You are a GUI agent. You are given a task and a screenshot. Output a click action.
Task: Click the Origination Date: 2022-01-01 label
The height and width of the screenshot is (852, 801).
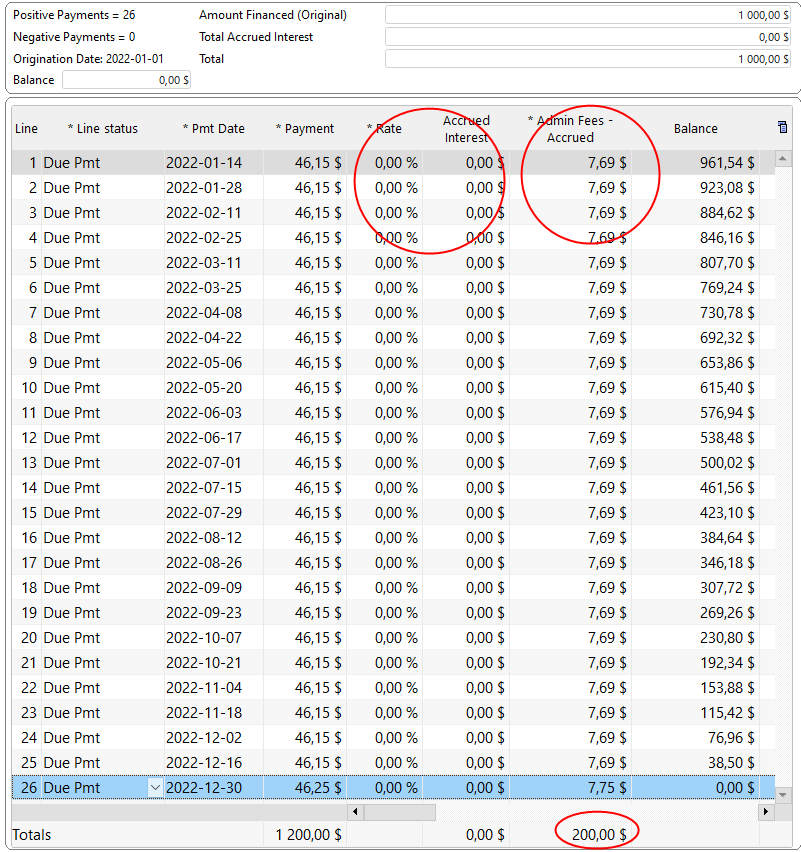88,59
